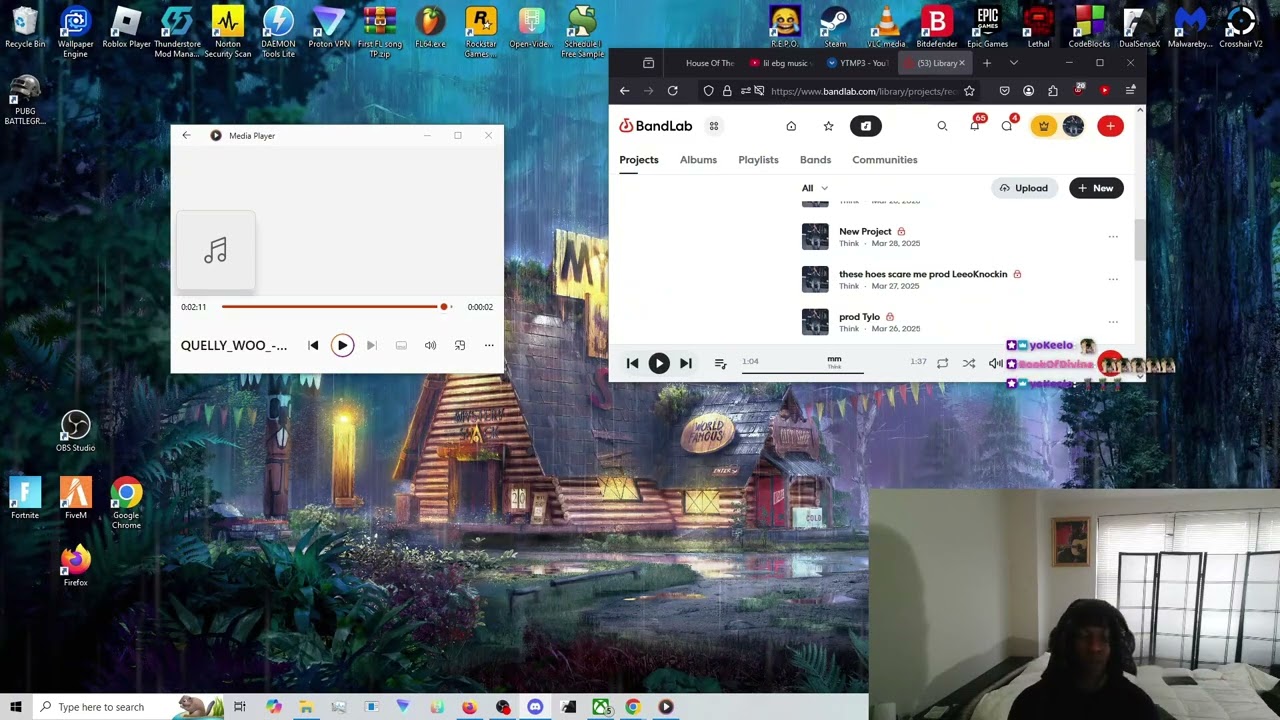Click the yellow crown membership icon
1280x720 pixels.
pyautogui.click(x=1043, y=126)
